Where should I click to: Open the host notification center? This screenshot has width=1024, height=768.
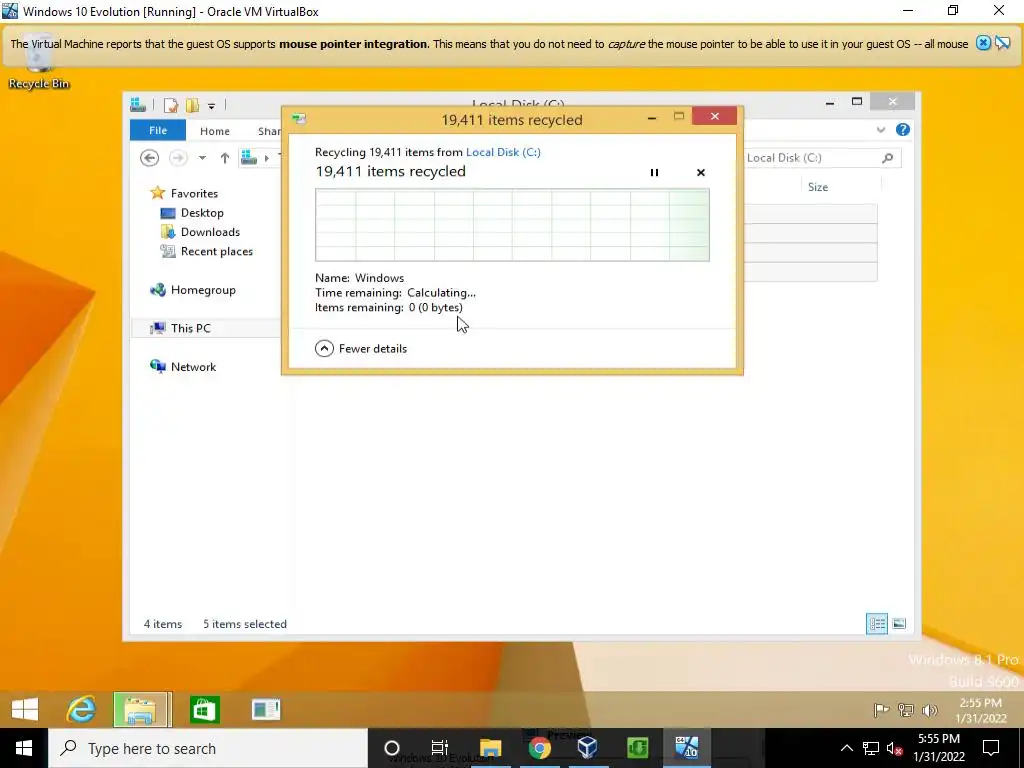coord(991,748)
